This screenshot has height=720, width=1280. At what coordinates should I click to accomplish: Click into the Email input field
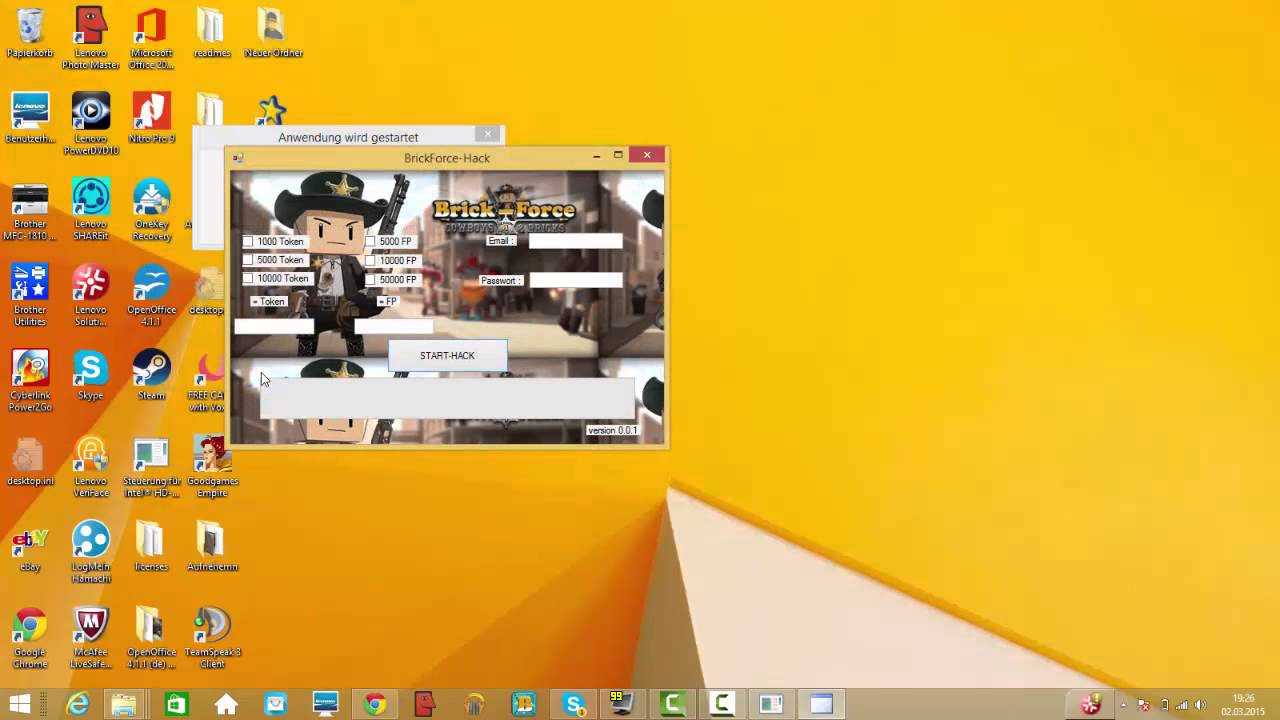point(575,241)
